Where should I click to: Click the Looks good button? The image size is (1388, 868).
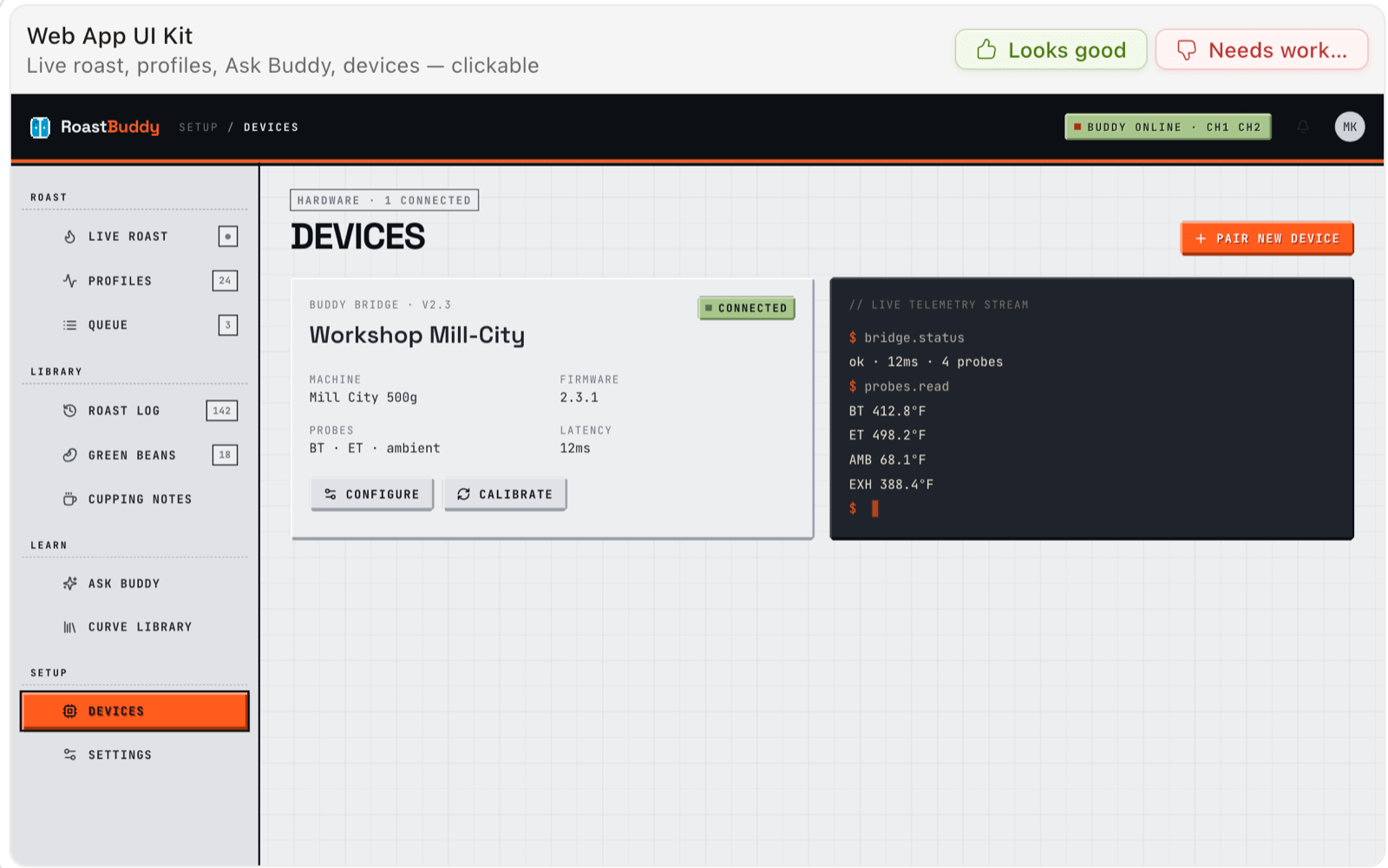click(1051, 49)
